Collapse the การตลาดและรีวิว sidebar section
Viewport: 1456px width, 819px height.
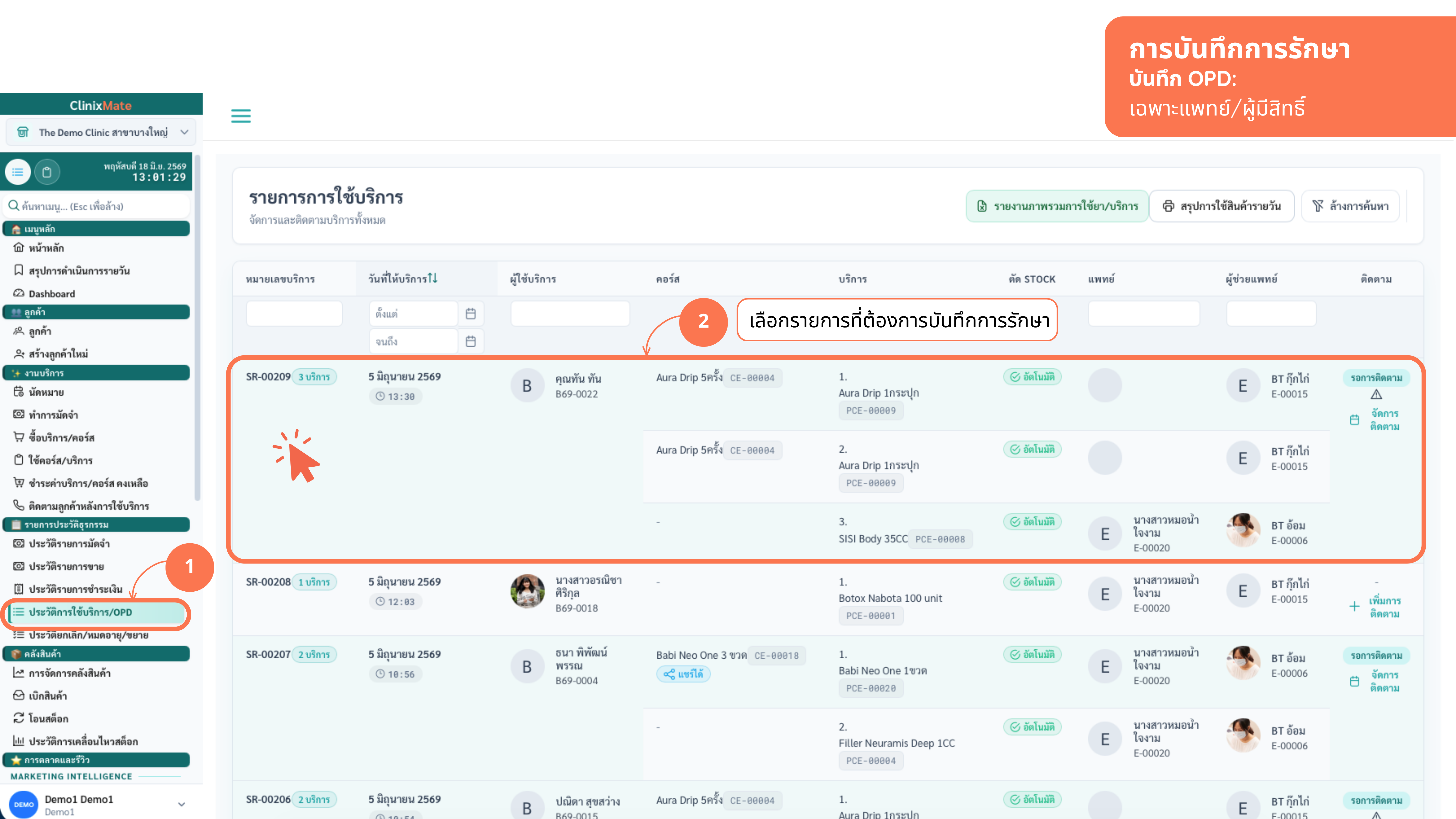click(x=96, y=760)
